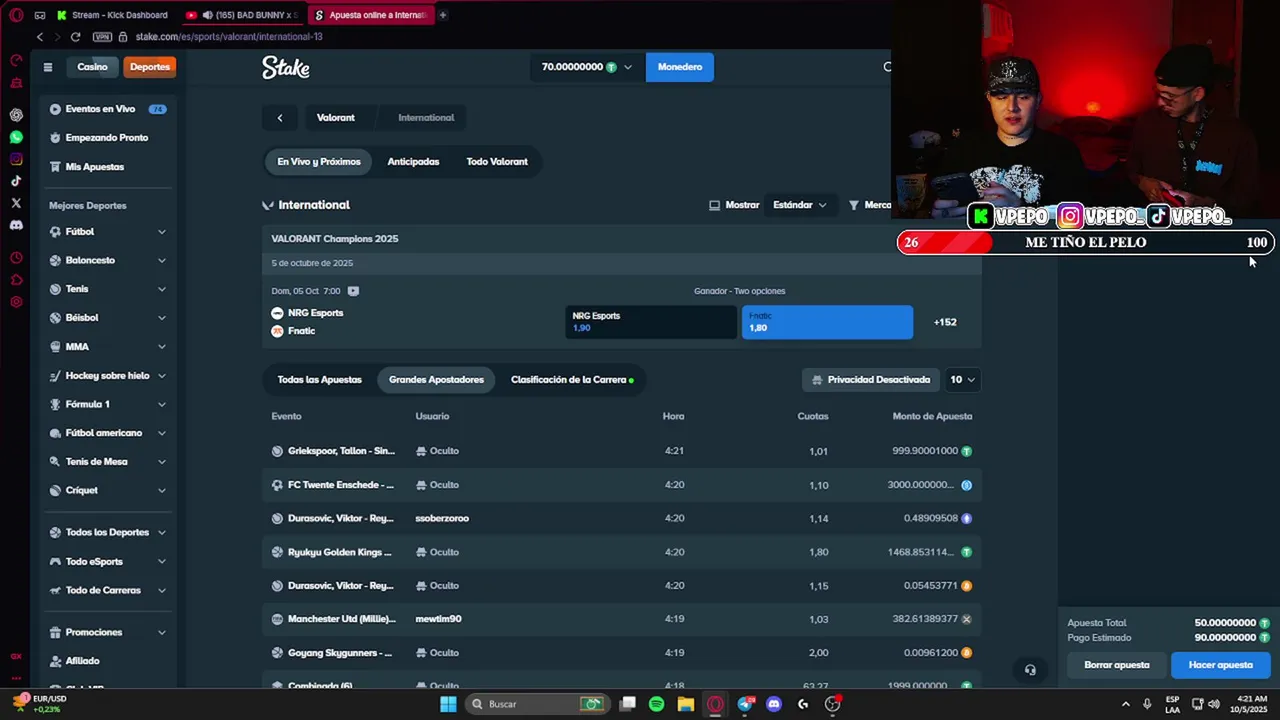This screenshot has height=720, width=1280.
Task: Open the +152 more markets button
Action: click(x=945, y=322)
